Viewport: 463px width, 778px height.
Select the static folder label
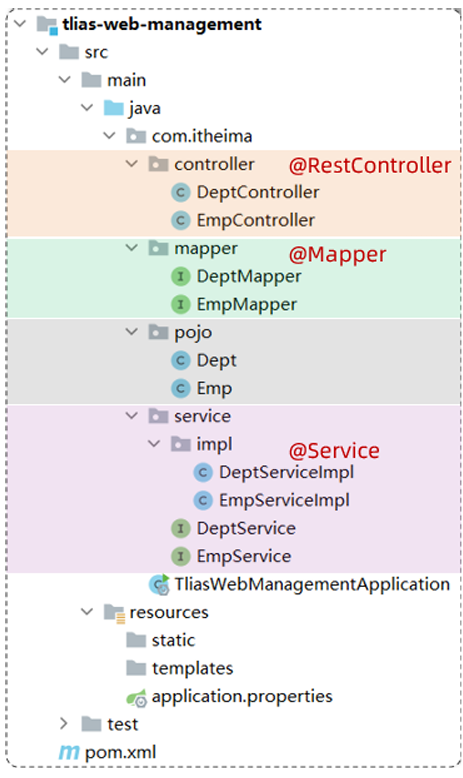174,641
